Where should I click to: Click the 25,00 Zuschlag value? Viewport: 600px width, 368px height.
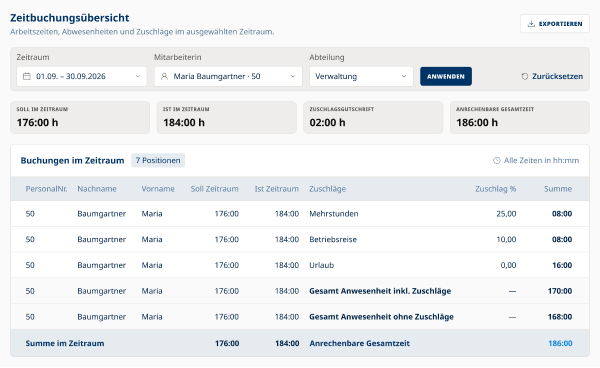(506, 214)
